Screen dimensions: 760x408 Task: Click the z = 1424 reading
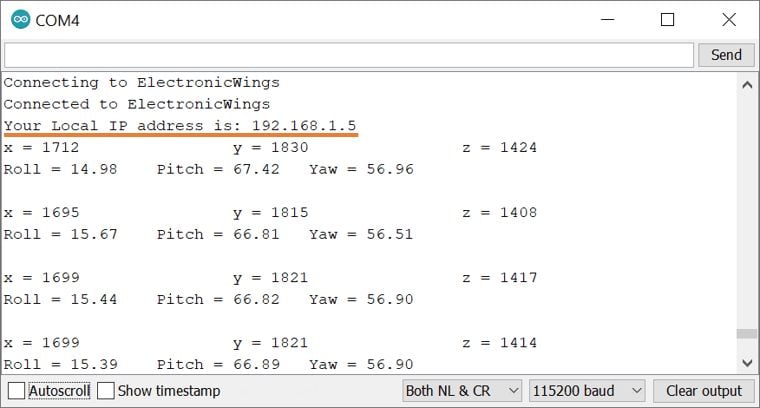click(x=499, y=148)
